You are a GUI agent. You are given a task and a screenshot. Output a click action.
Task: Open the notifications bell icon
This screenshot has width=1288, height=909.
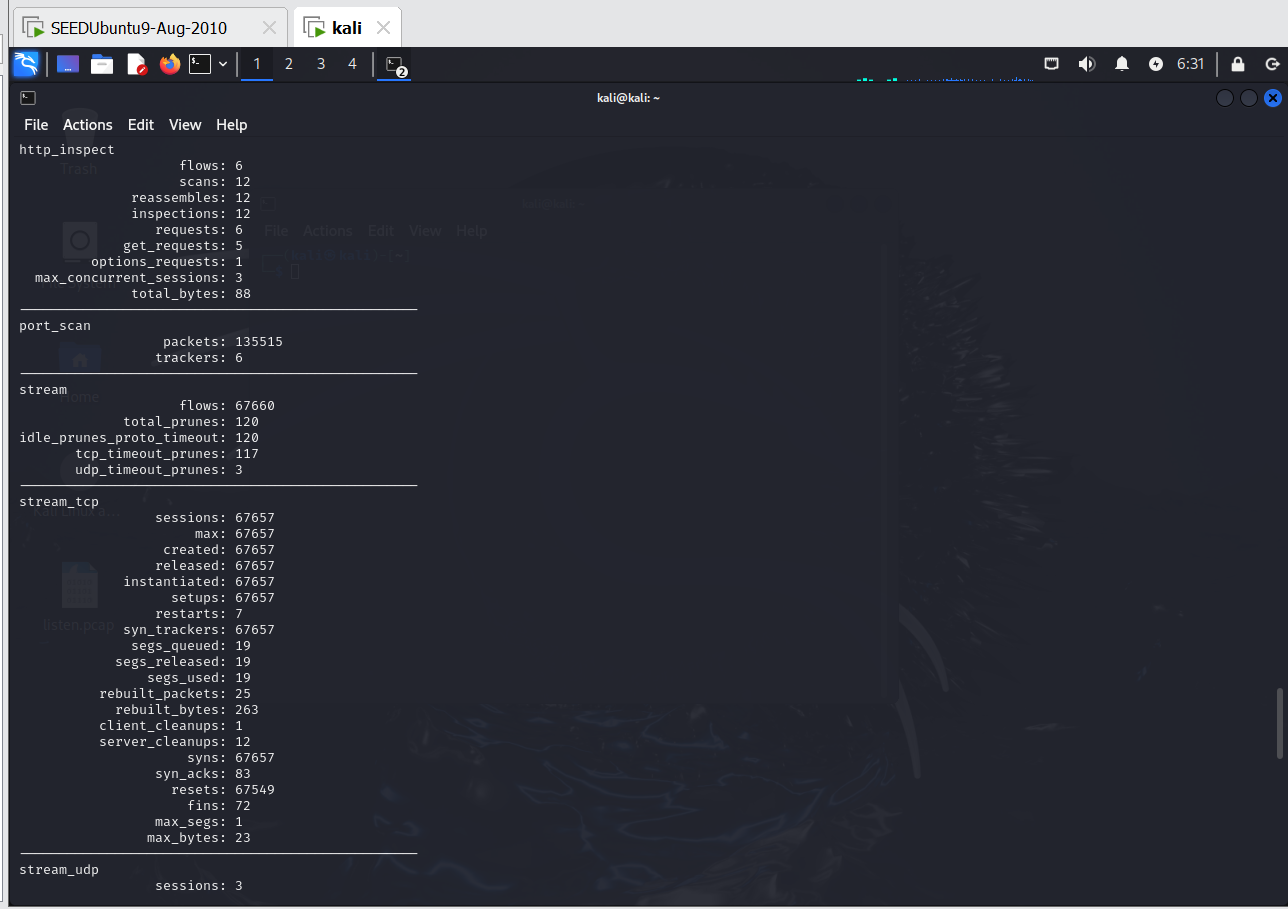coord(1122,64)
